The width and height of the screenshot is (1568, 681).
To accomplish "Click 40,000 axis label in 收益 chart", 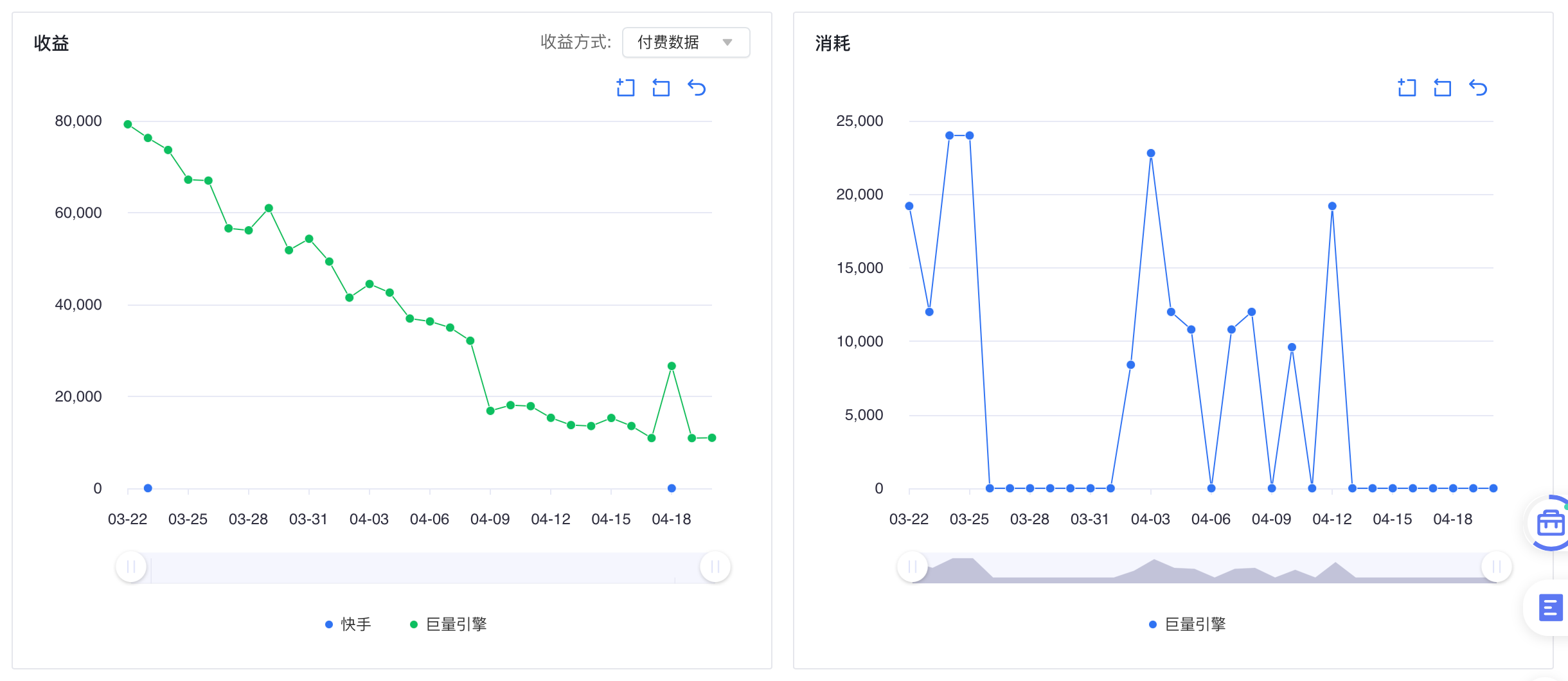I will [x=78, y=305].
